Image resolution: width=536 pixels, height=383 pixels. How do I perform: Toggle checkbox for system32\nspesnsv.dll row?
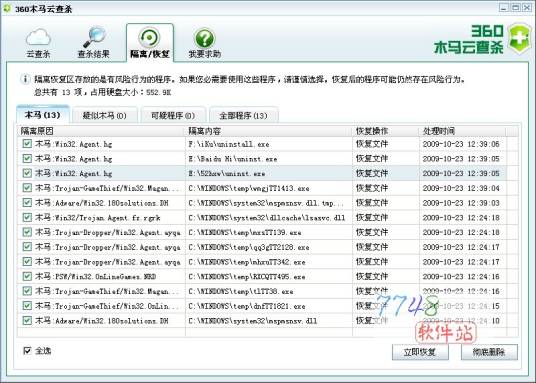point(27,320)
